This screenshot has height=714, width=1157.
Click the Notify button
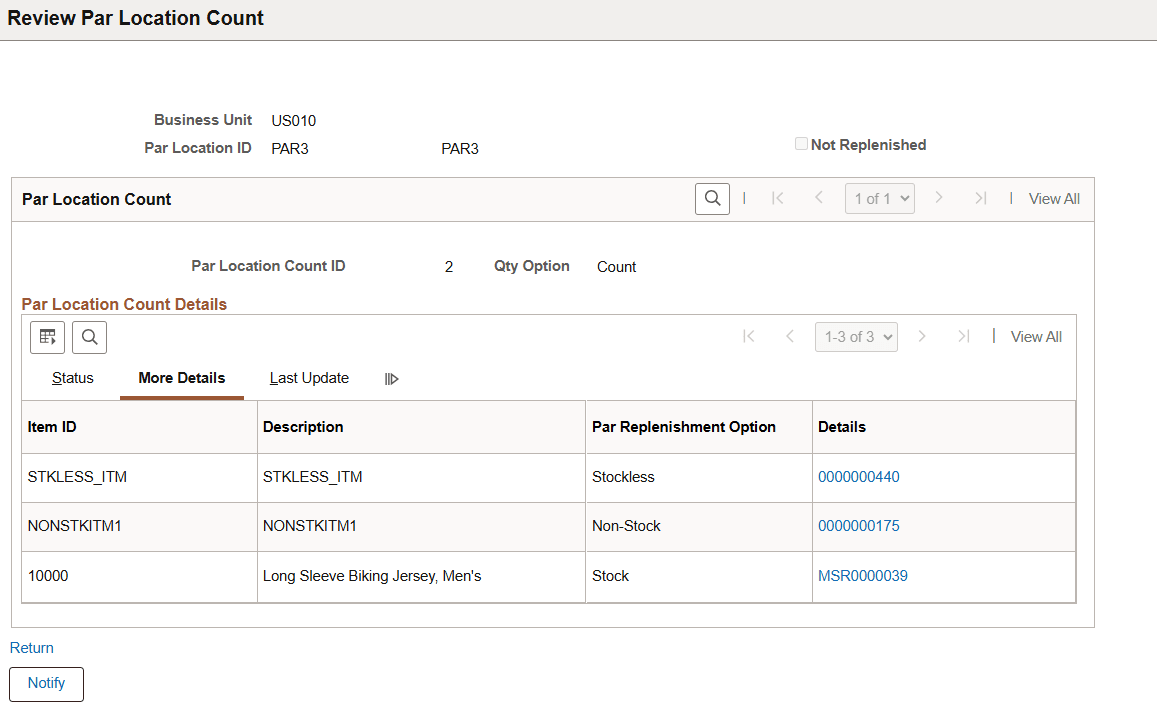[46, 684]
